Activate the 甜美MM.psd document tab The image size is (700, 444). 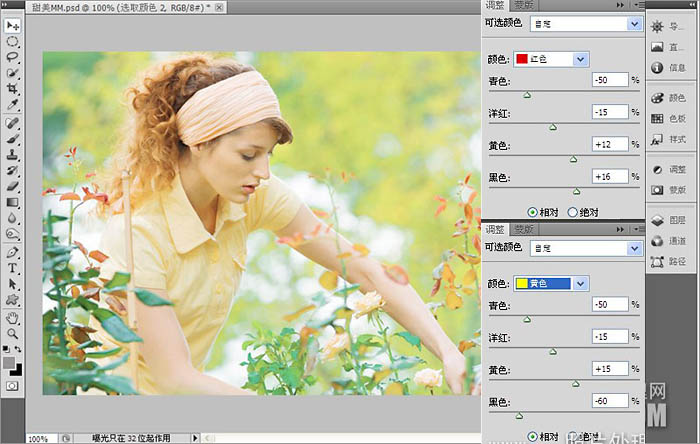pyautogui.click(x=120, y=8)
